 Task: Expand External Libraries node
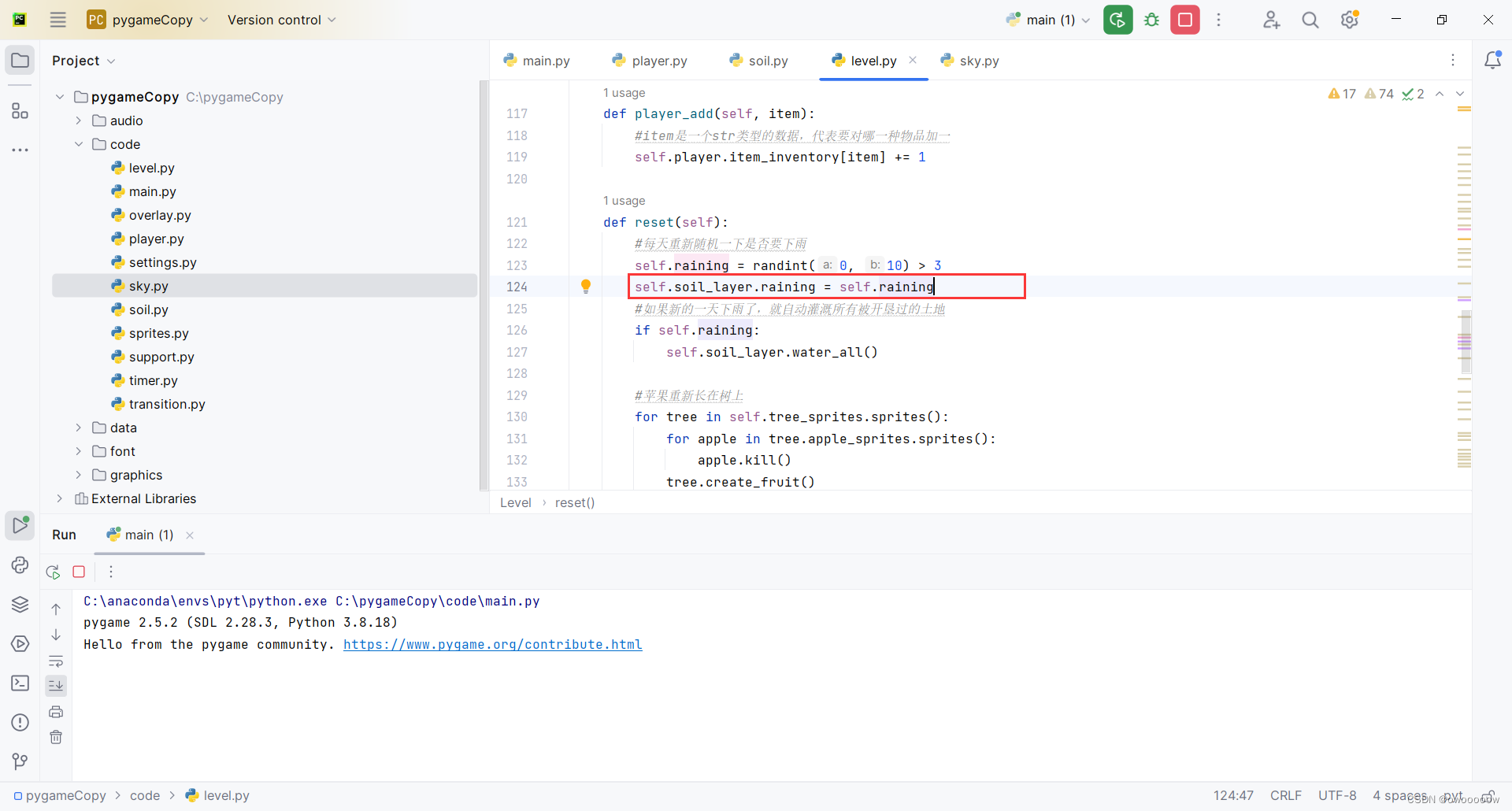click(60, 498)
